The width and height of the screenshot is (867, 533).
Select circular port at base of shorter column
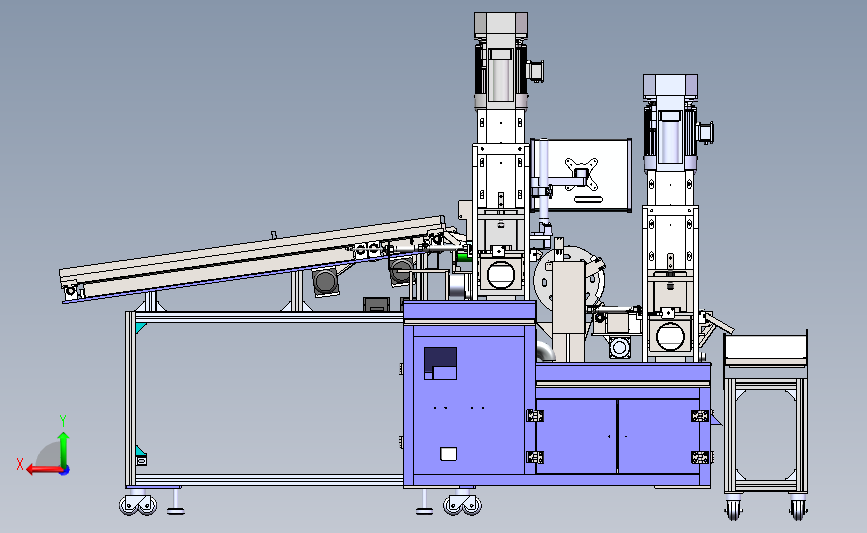pyautogui.click(x=671, y=336)
